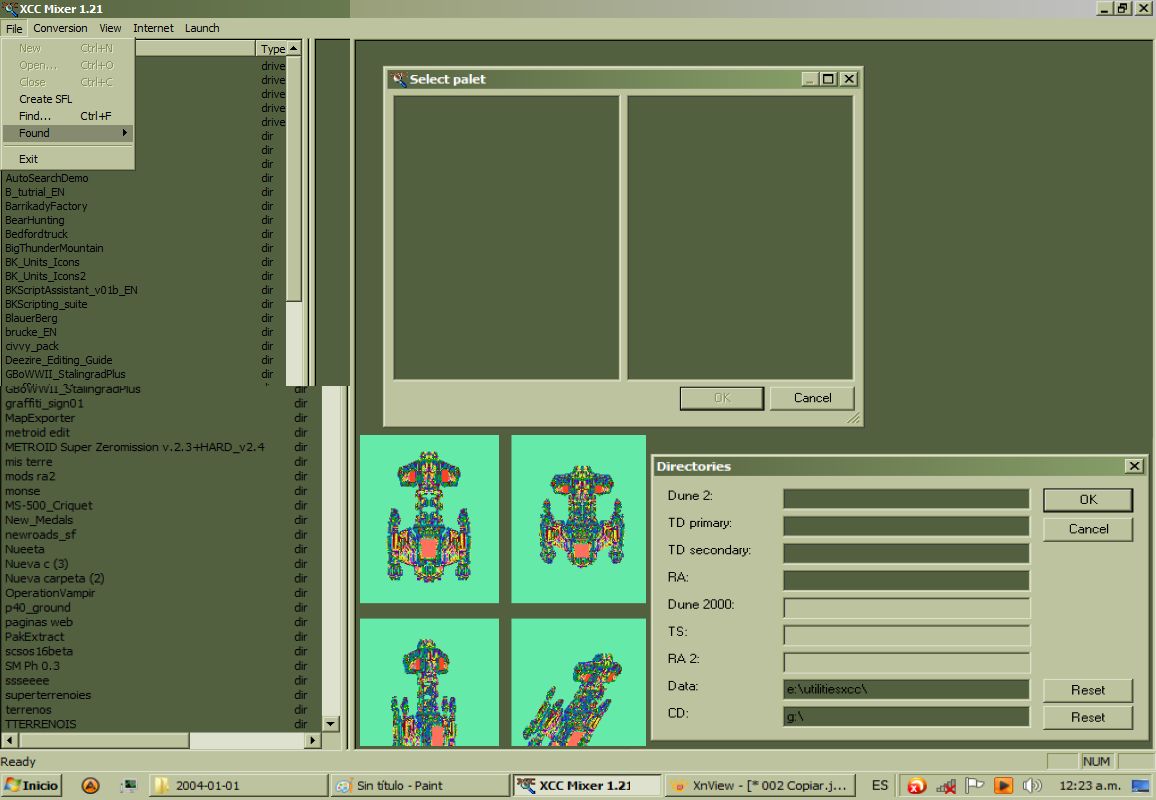Click the TS directory field
This screenshot has height=800, width=1156.
[906, 635]
